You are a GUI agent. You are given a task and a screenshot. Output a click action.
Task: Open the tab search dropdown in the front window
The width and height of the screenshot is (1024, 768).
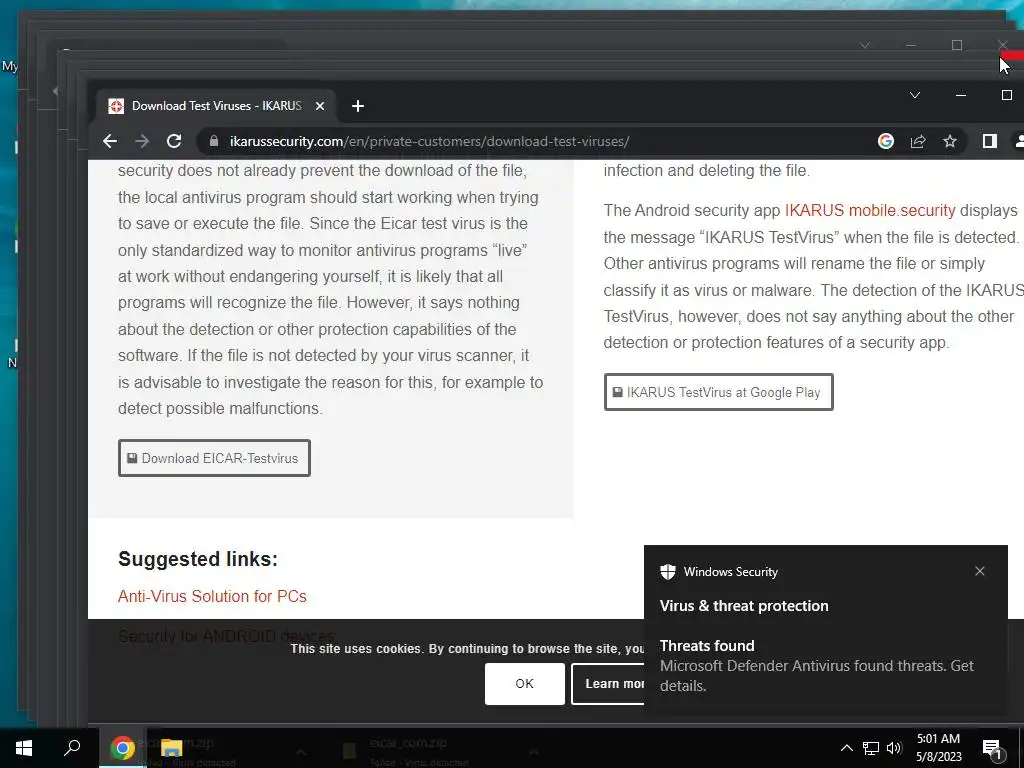[x=915, y=95]
